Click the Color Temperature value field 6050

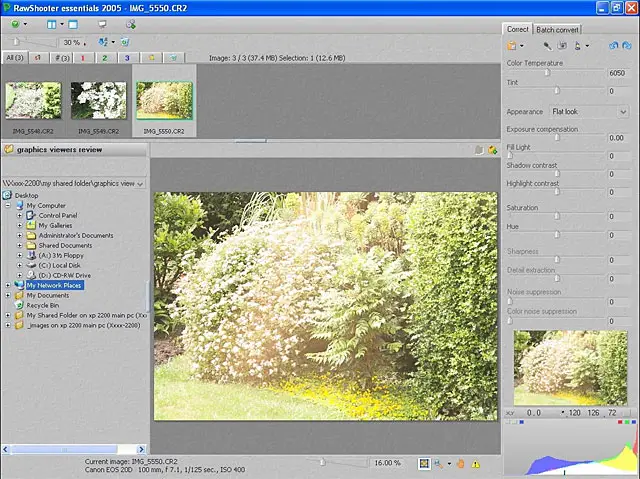[x=617, y=73]
